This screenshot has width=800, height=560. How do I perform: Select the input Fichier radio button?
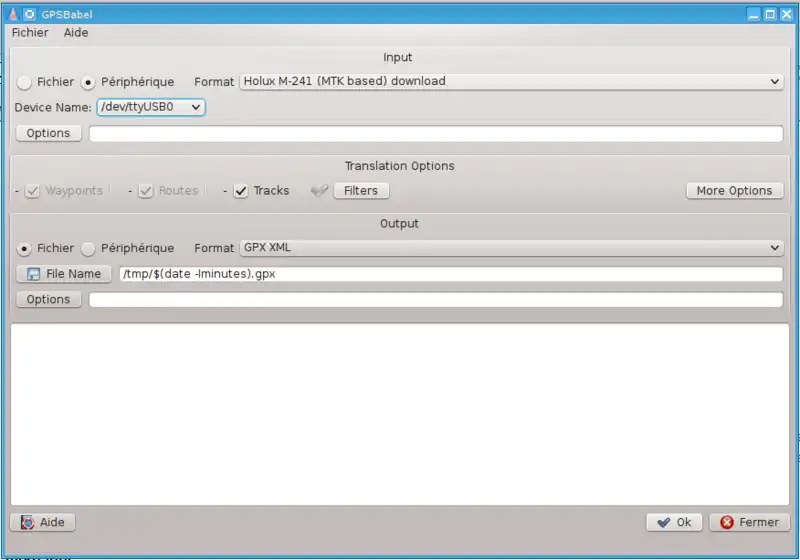tap(24, 82)
